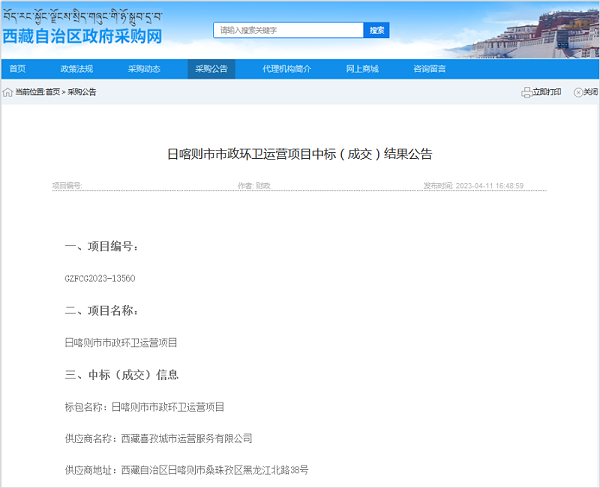Viewport: 600px width, 488px height.
Task: Select the 采购公告 navigation tab
Action: tap(211, 69)
